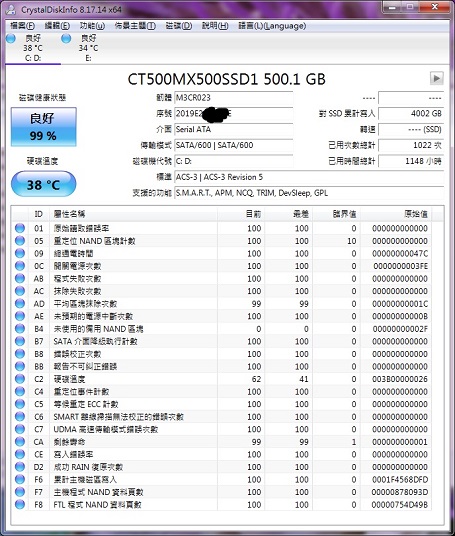Click status orb for attribute CA
Screen dimensions: 455x536
point(20,442)
